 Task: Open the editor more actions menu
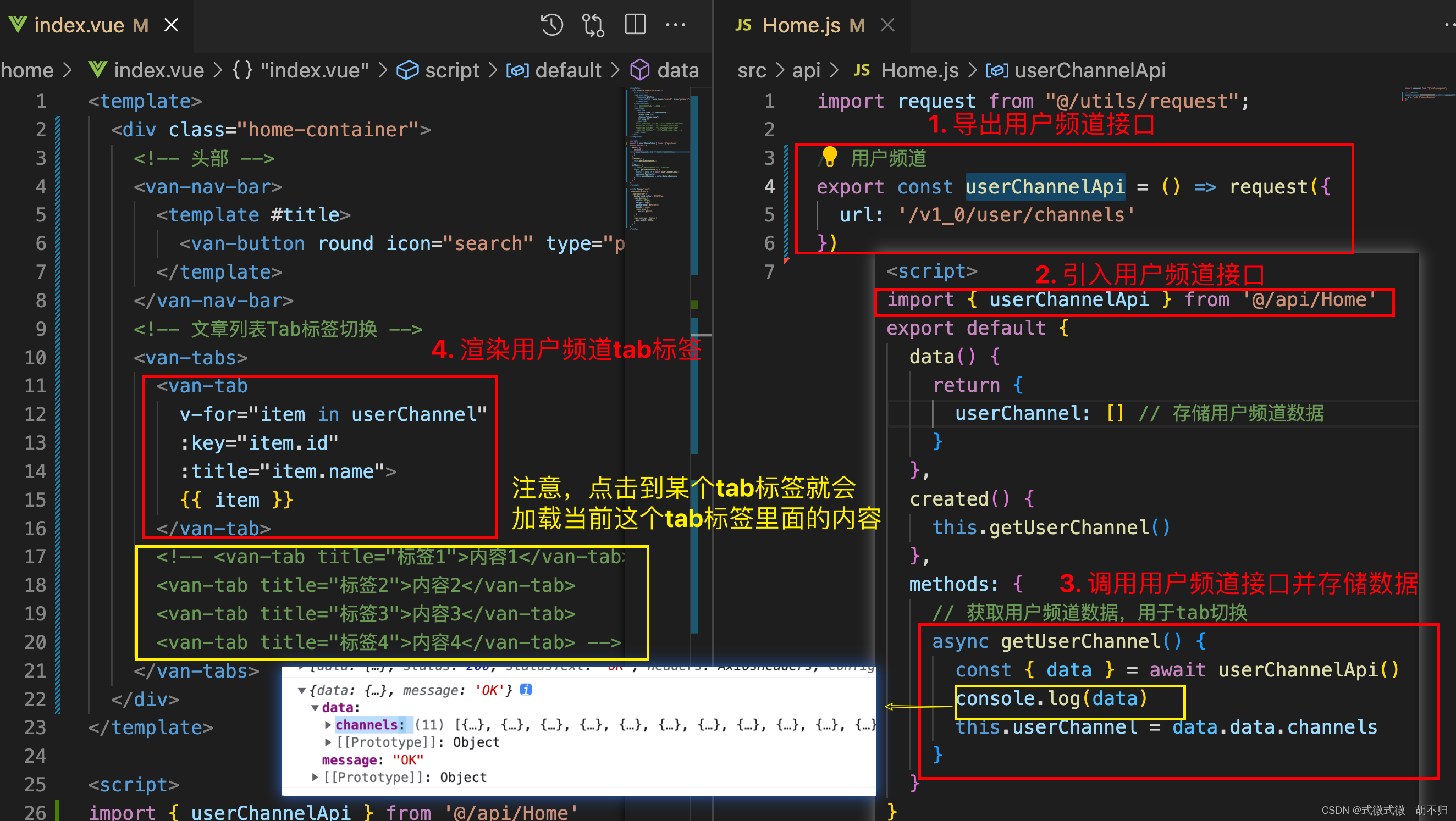point(675,25)
